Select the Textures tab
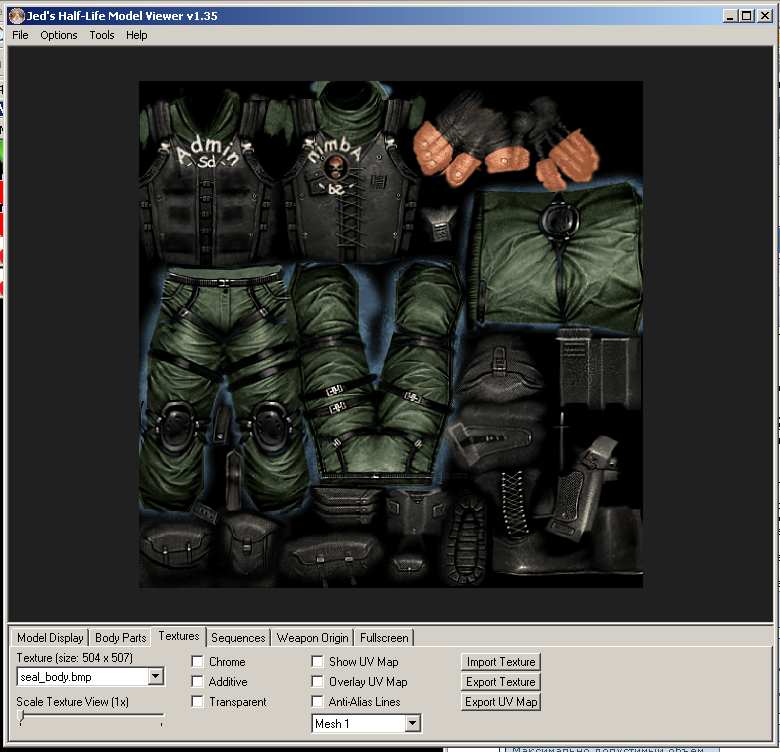The width and height of the screenshot is (780, 752). [x=179, y=636]
